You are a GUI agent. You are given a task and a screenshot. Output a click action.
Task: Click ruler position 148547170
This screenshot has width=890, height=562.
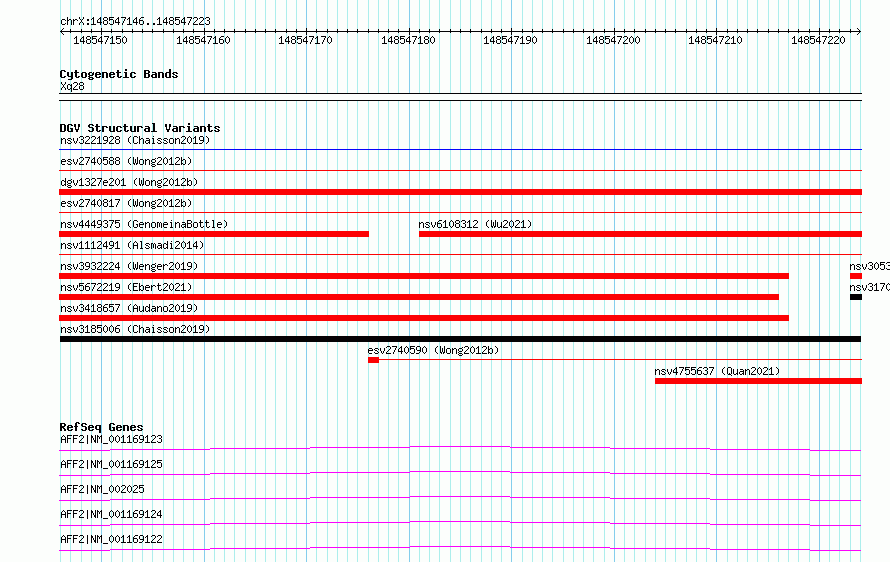click(x=305, y=40)
